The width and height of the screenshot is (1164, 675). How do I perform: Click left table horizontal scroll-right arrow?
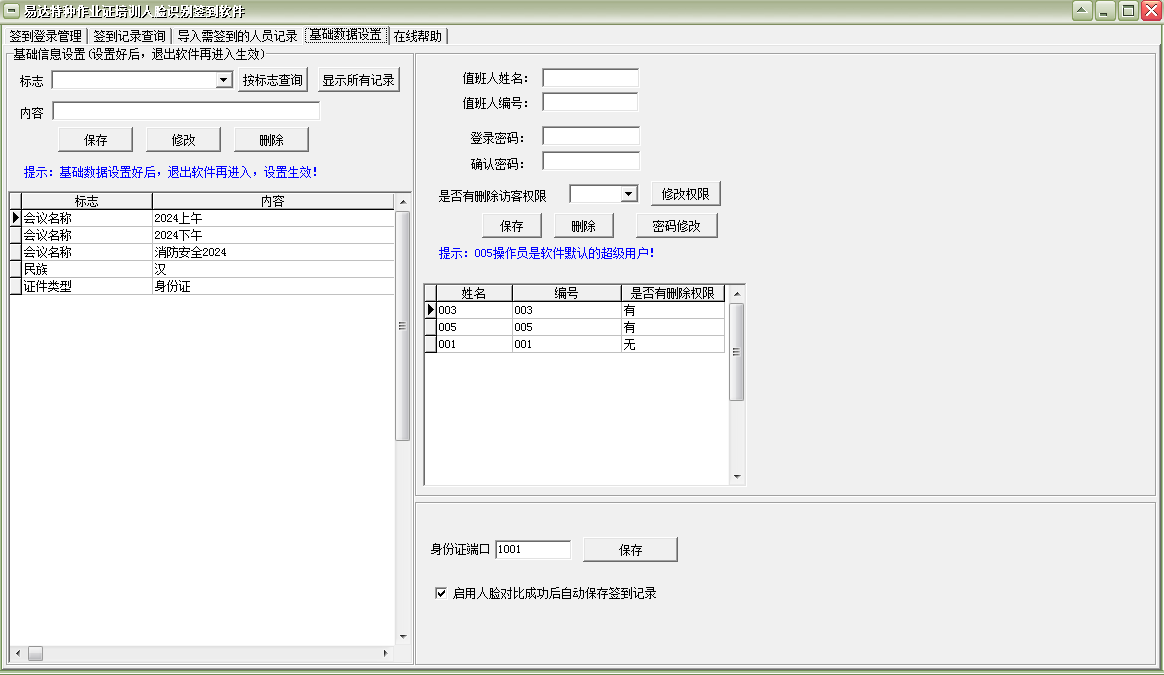385,653
